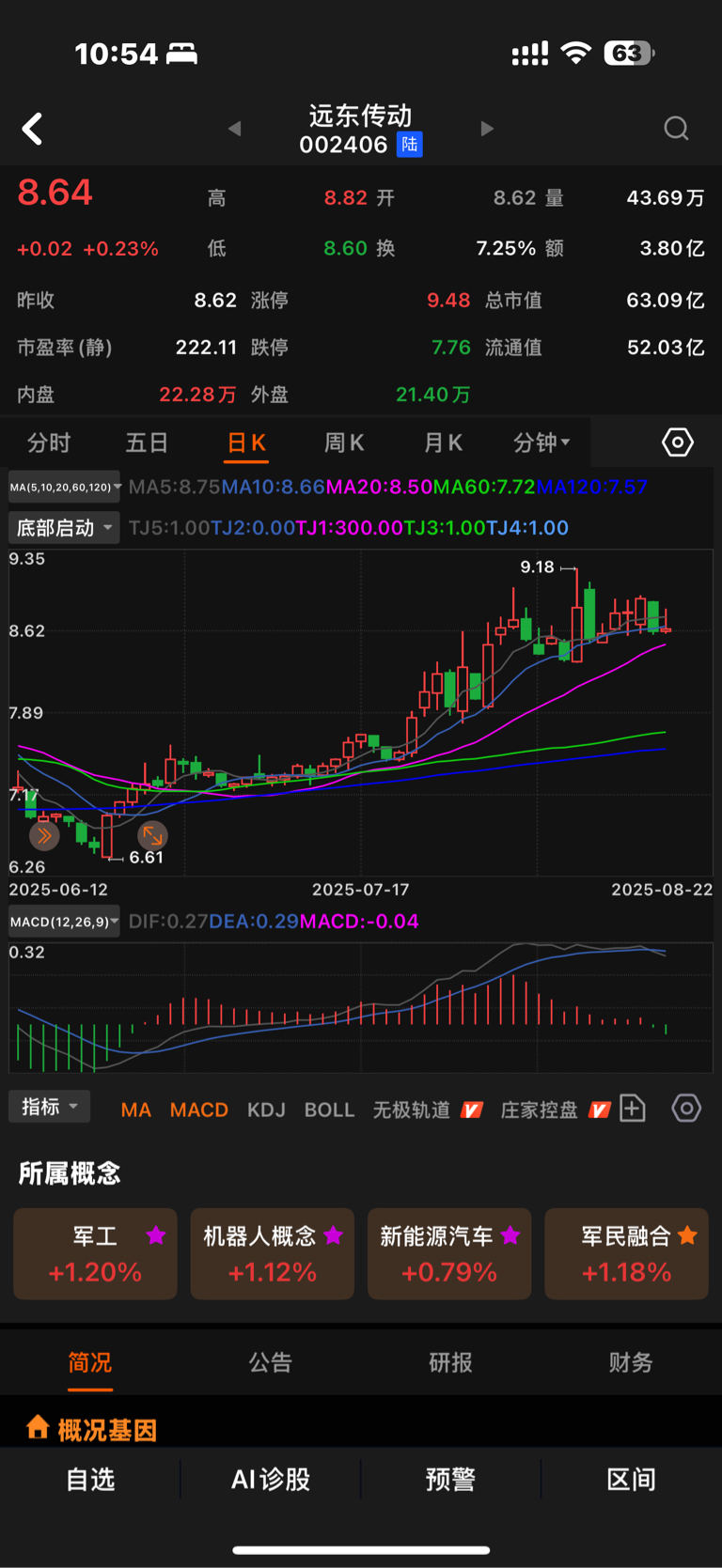
Task: Open the 新能源汽车 concept card
Action: 449,1253
